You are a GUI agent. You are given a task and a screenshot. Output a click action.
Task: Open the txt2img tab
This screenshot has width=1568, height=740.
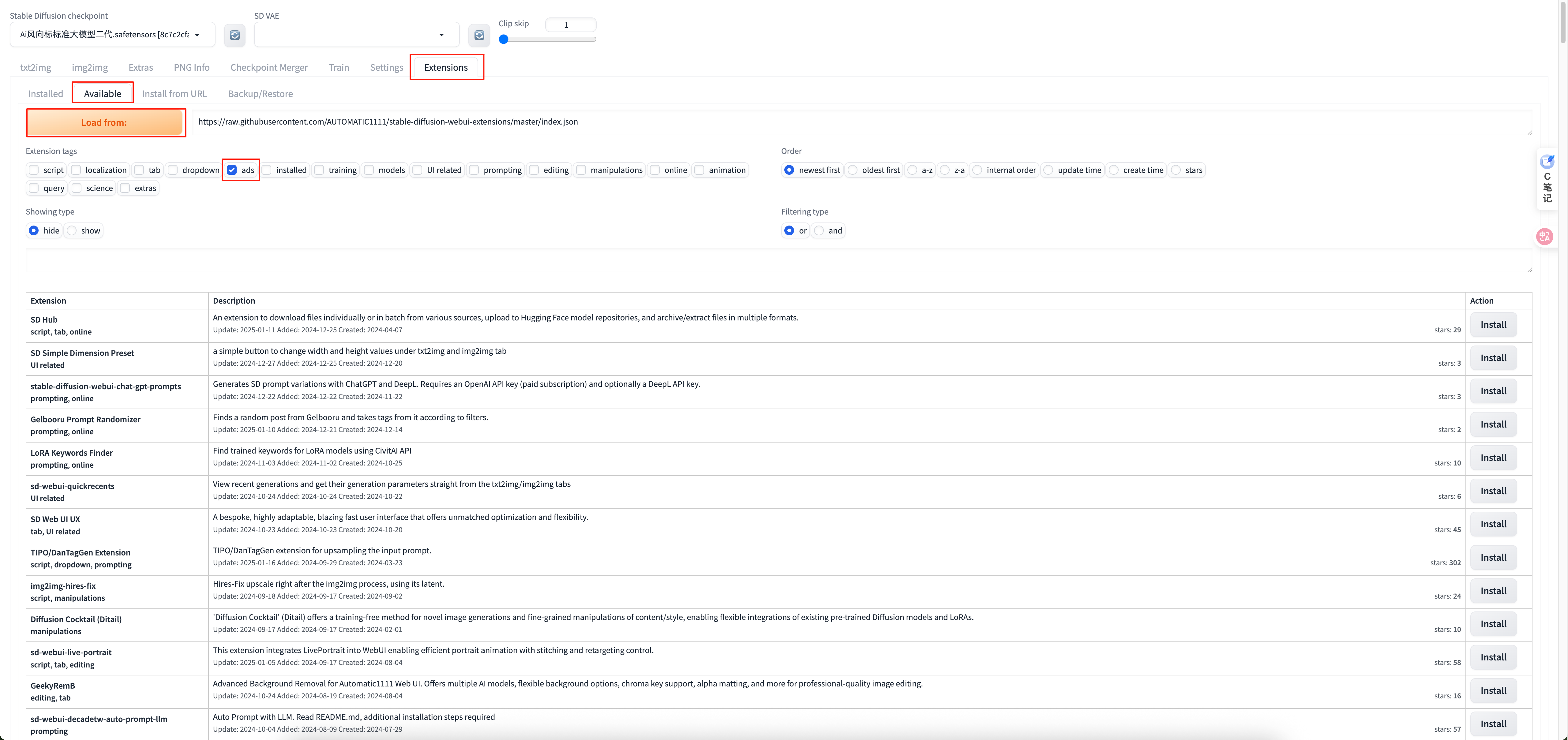[35, 68]
